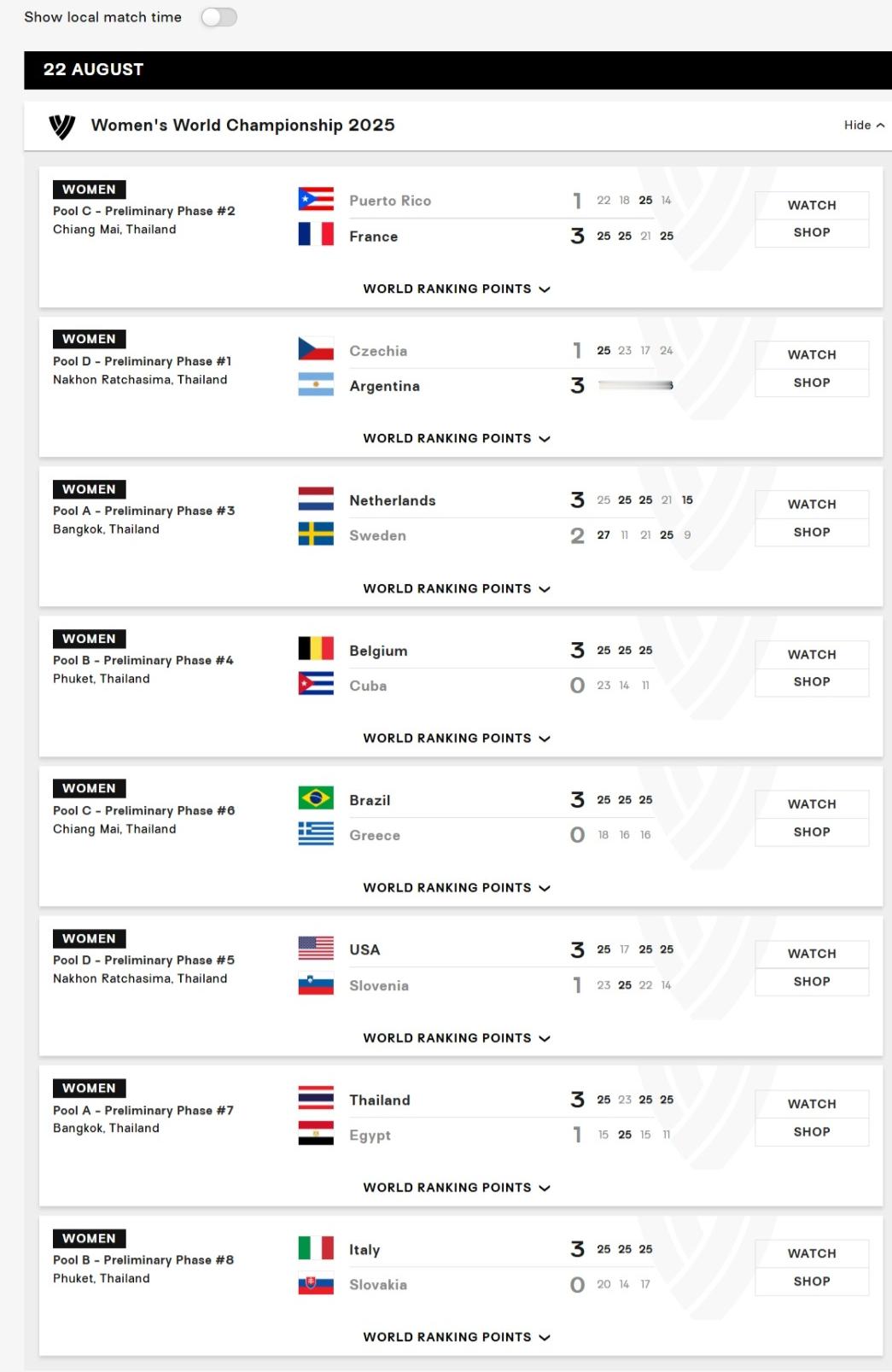The height and width of the screenshot is (1372, 892).
Task: Click the Thailand flag icon
Action: [x=316, y=1098]
